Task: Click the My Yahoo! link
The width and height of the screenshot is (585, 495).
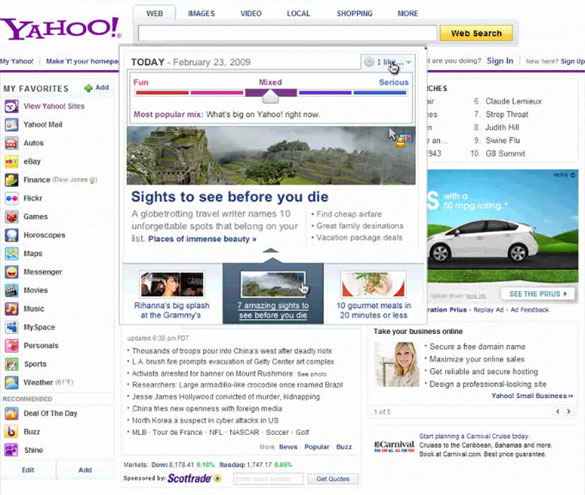Action: pos(17,61)
